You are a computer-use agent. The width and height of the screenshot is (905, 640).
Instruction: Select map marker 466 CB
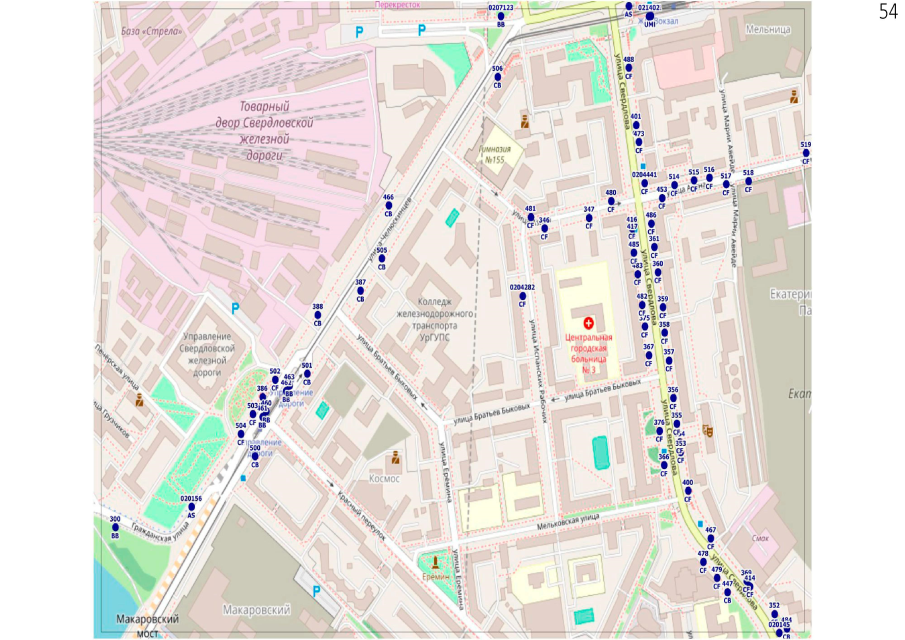[388, 206]
